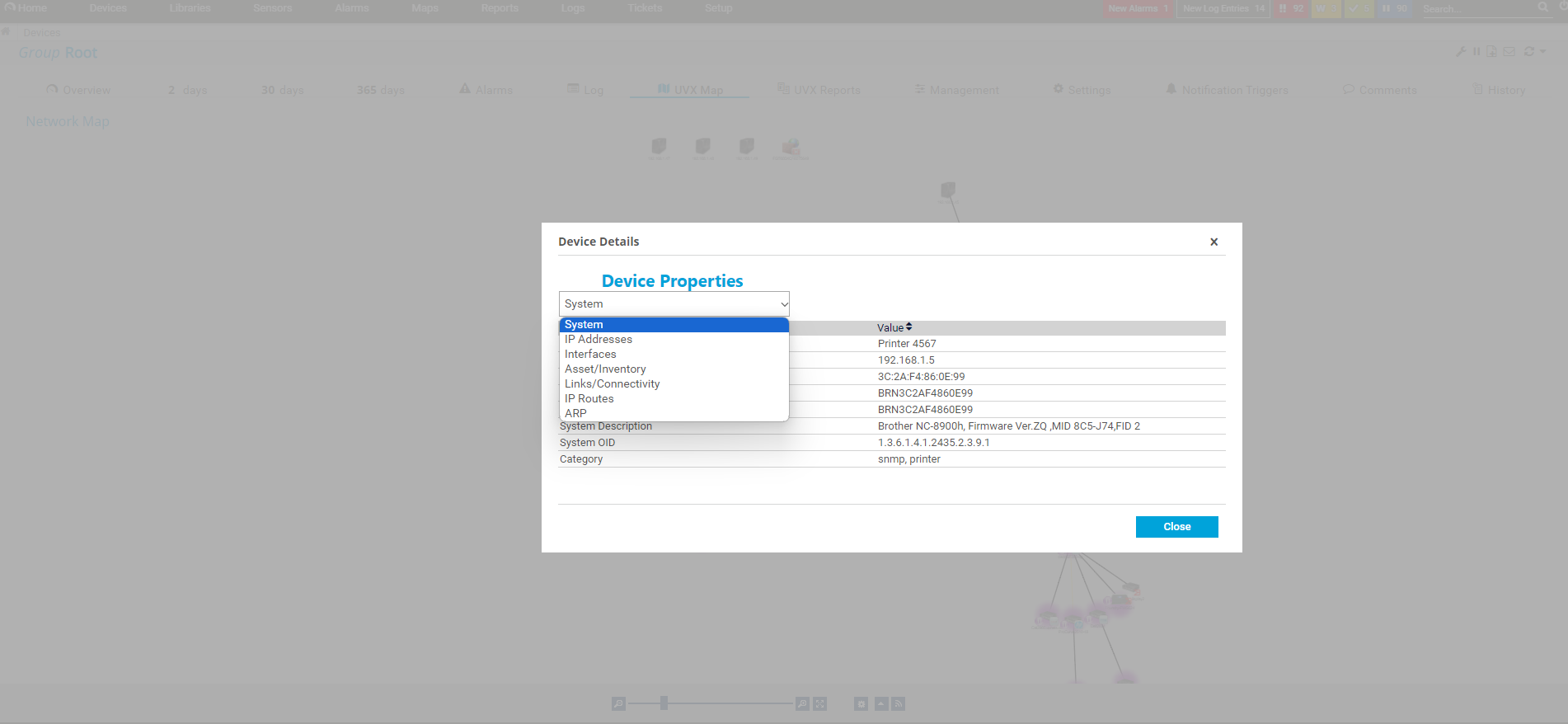This screenshot has height=724, width=1568.
Task: Open the System properties dropdown
Action: (x=674, y=303)
